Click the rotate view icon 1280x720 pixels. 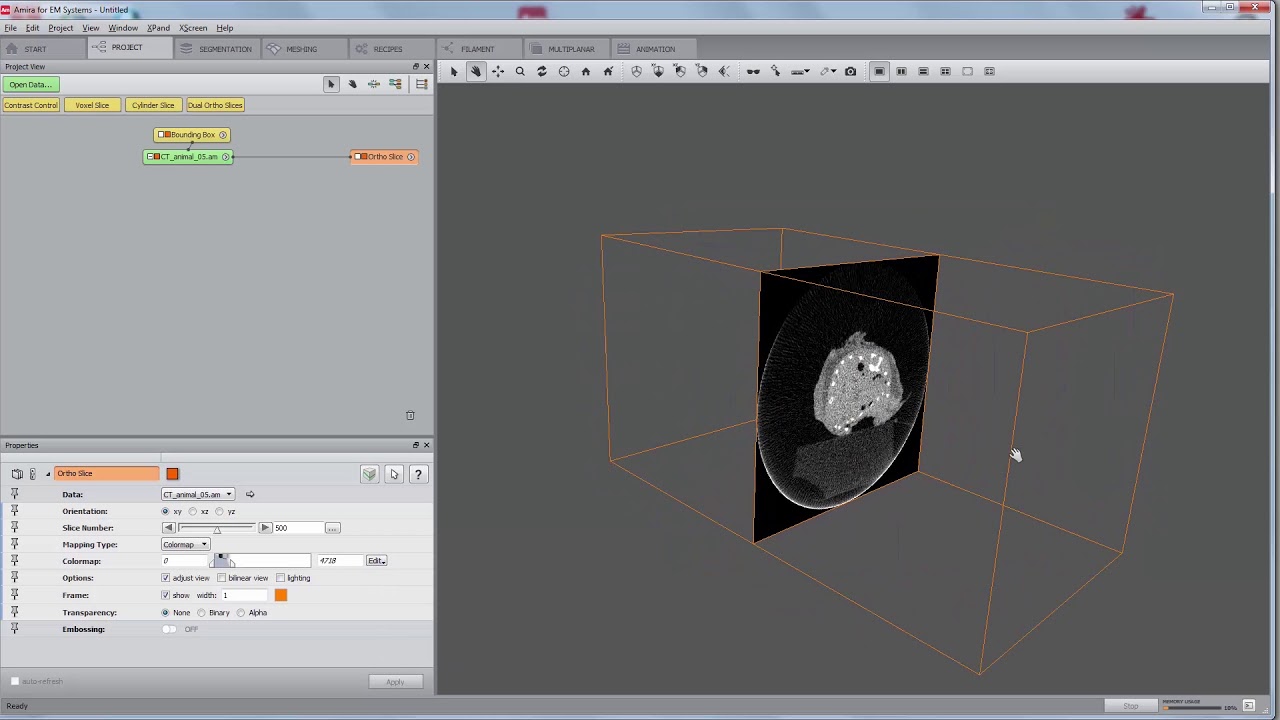pyautogui.click(x=542, y=71)
